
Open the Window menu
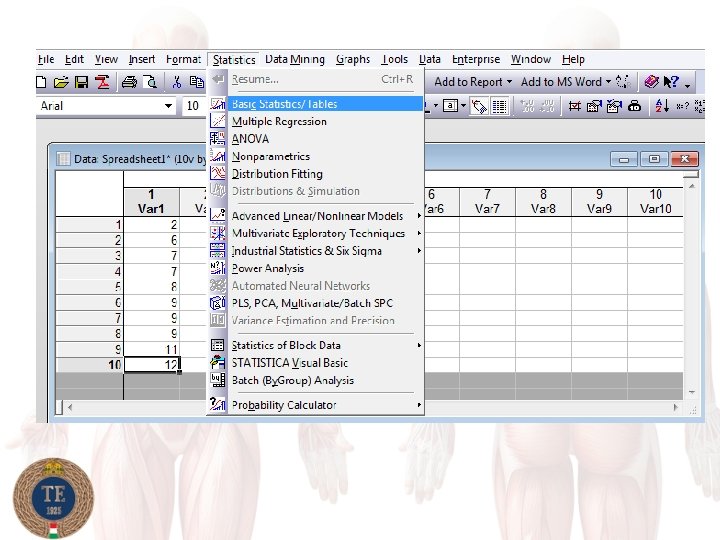pyautogui.click(x=530, y=59)
